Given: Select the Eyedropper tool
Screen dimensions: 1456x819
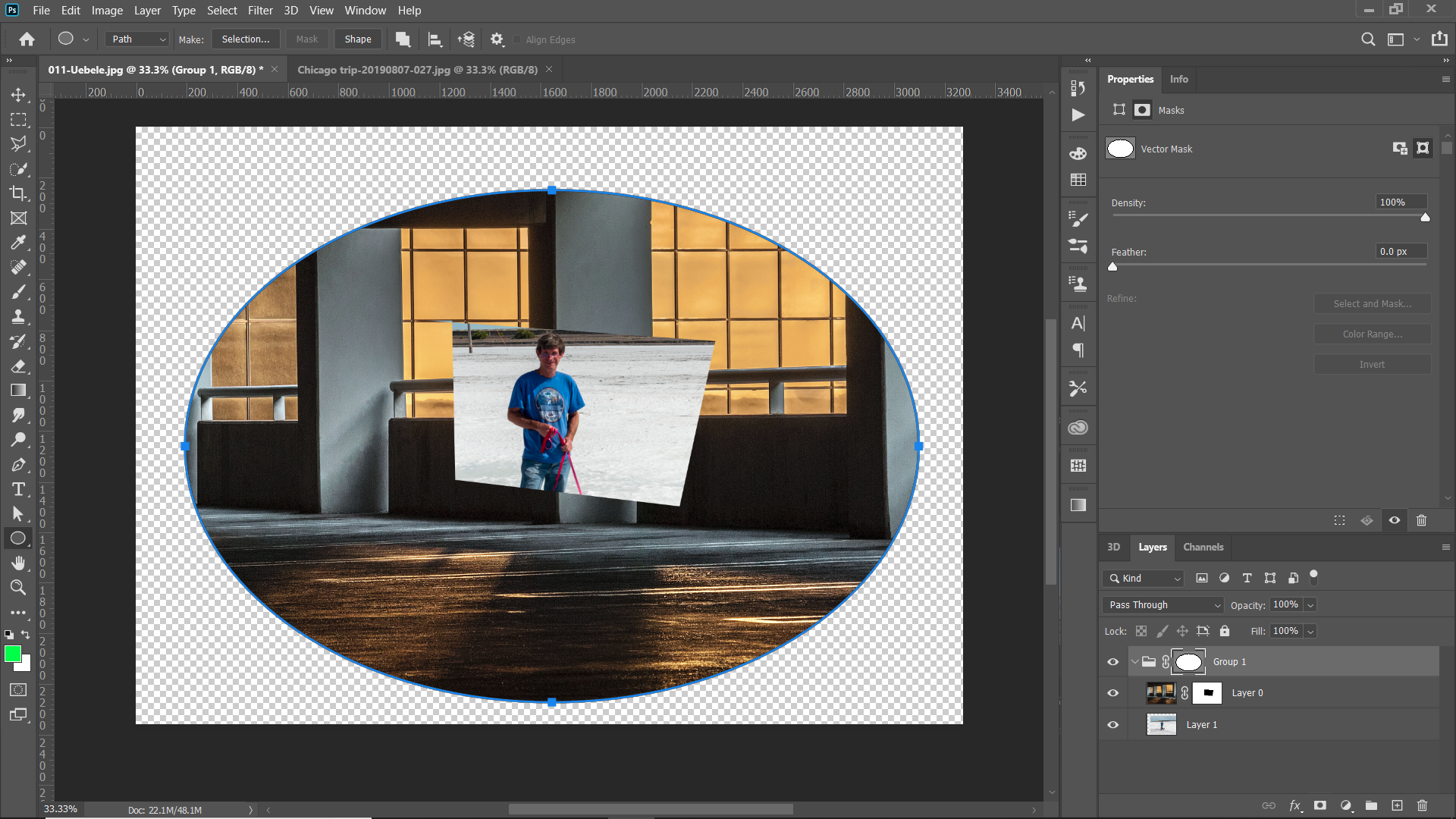Looking at the screenshot, I should (x=18, y=243).
